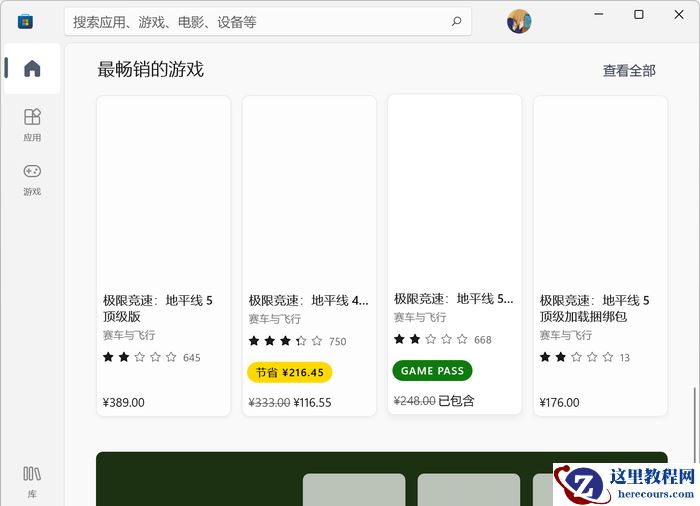The width and height of the screenshot is (700, 506).
Task: Click the 750 rating count
Action: point(338,342)
